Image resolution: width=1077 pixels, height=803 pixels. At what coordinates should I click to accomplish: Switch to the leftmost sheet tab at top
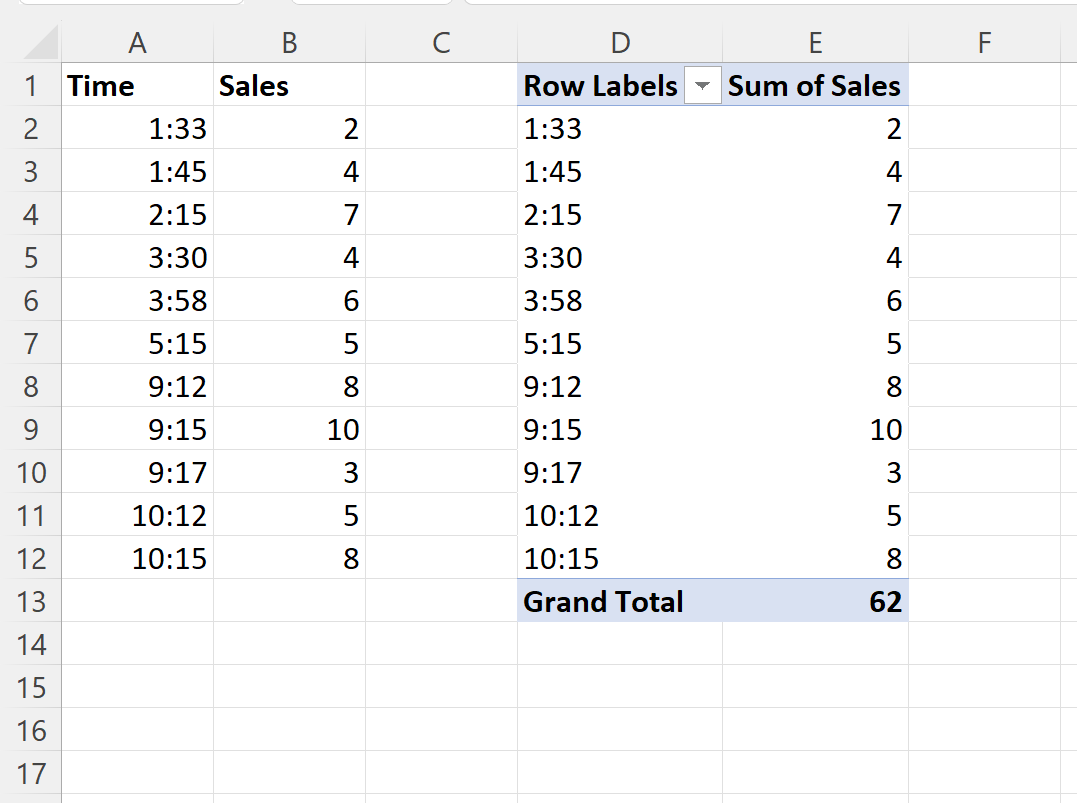130,3
